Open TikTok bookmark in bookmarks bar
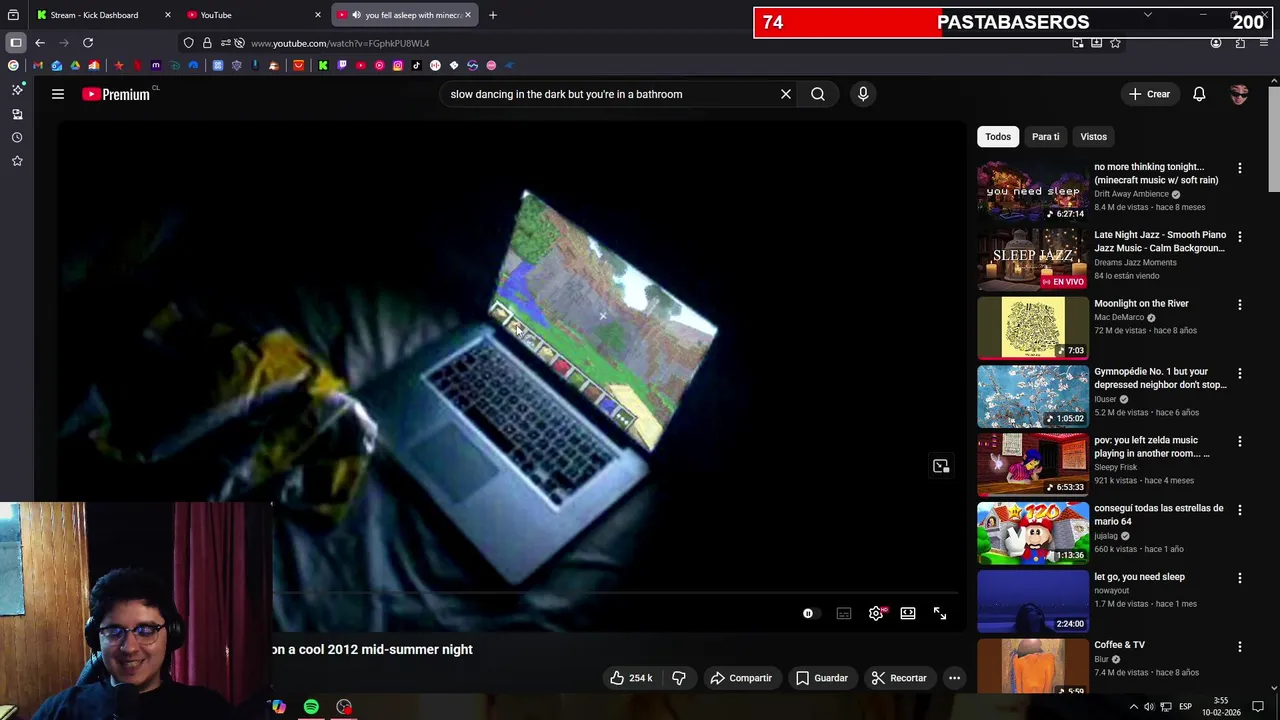This screenshot has width=1280, height=720. click(x=417, y=65)
